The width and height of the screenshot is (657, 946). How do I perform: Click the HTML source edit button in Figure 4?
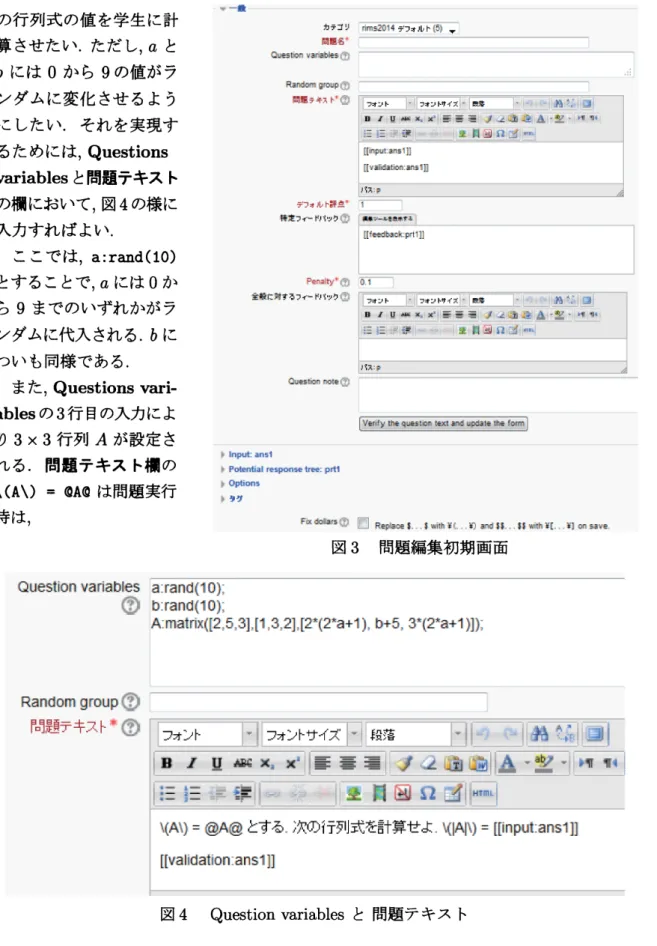point(483,793)
